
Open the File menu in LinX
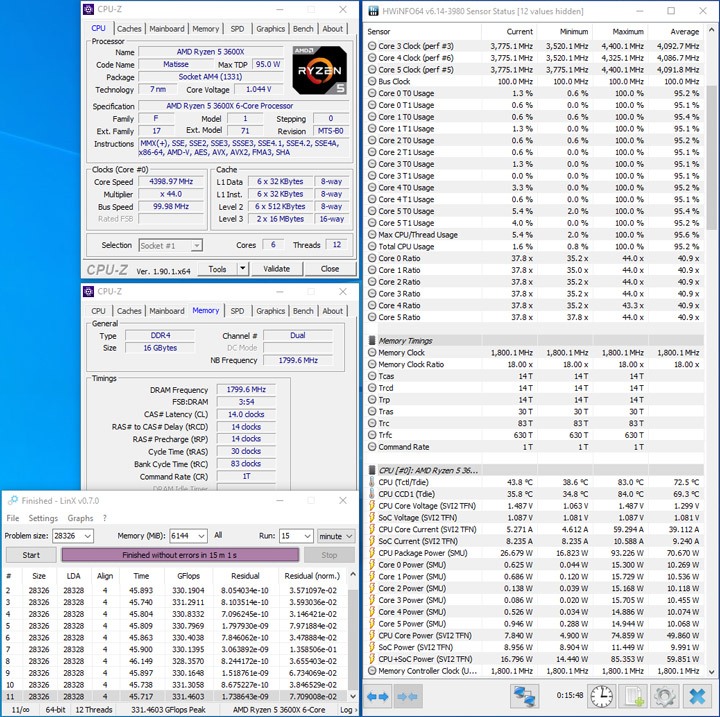tap(13, 518)
